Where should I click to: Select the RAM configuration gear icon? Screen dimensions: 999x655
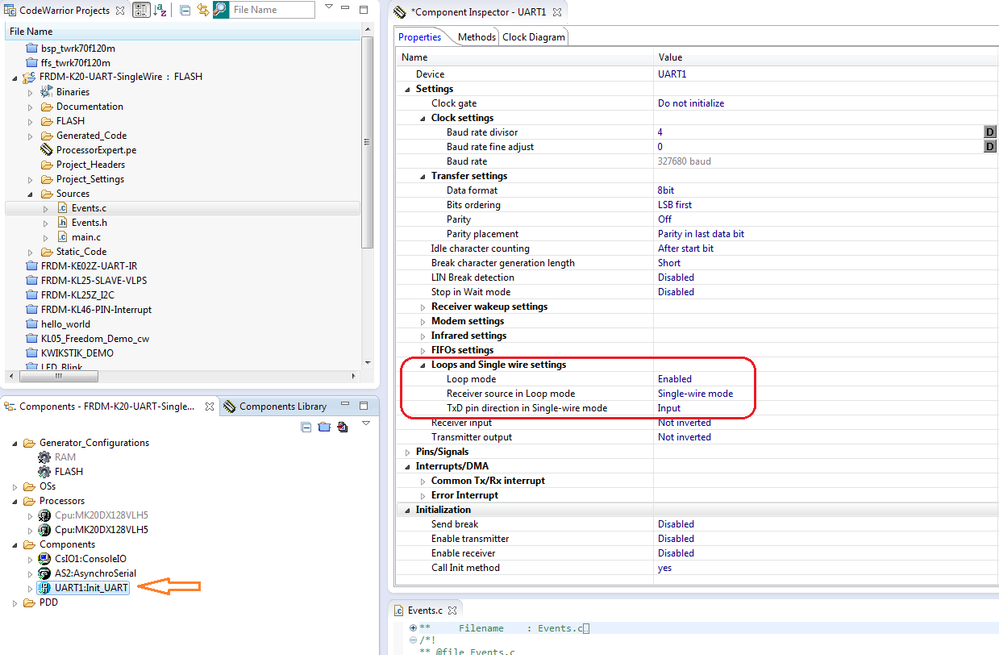coord(44,457)
